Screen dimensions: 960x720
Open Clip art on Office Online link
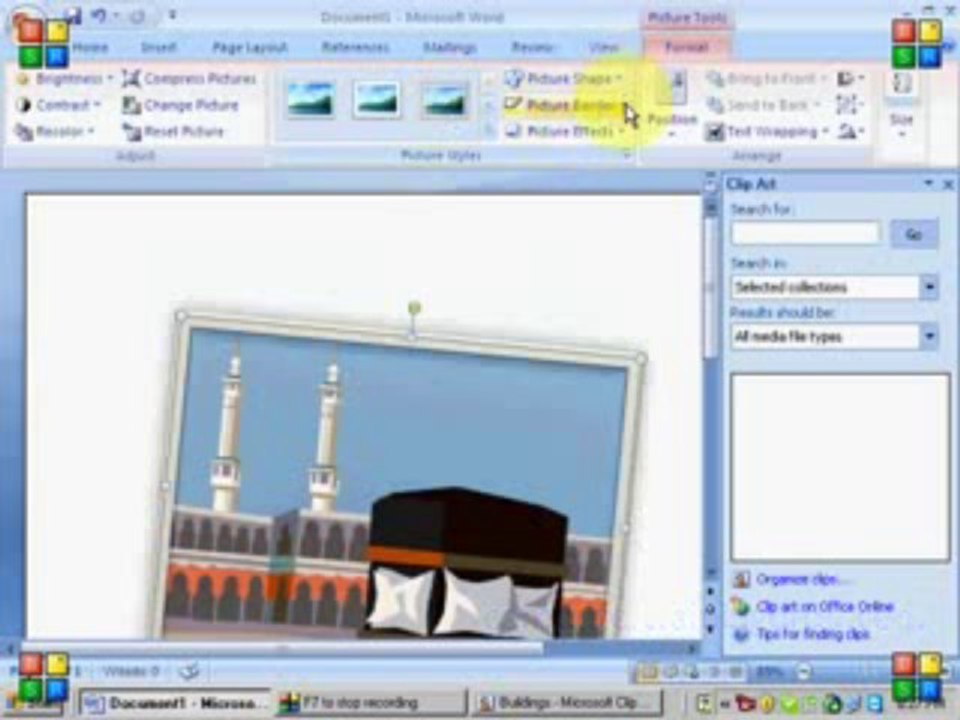(x=825, y=607)
